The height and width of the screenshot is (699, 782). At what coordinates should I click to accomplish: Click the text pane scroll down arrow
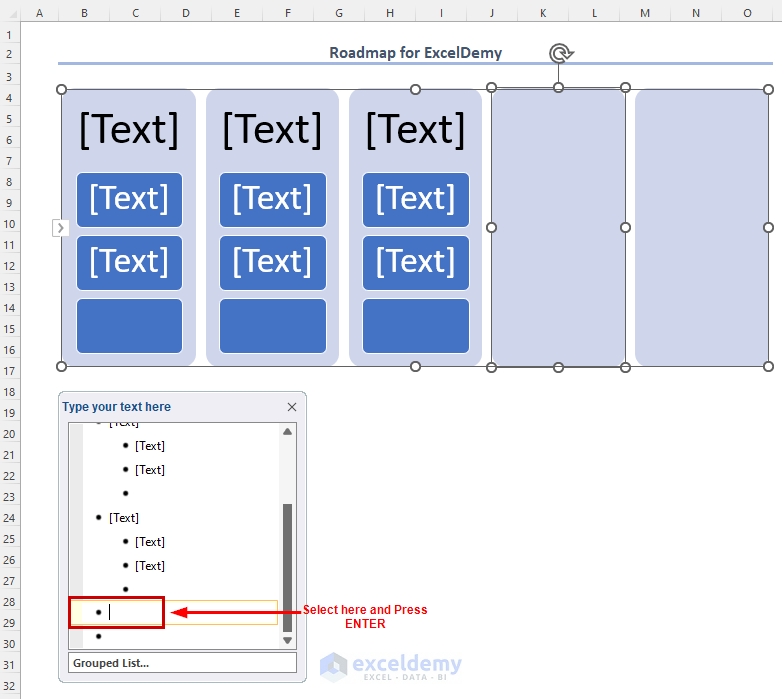[287, 640]
